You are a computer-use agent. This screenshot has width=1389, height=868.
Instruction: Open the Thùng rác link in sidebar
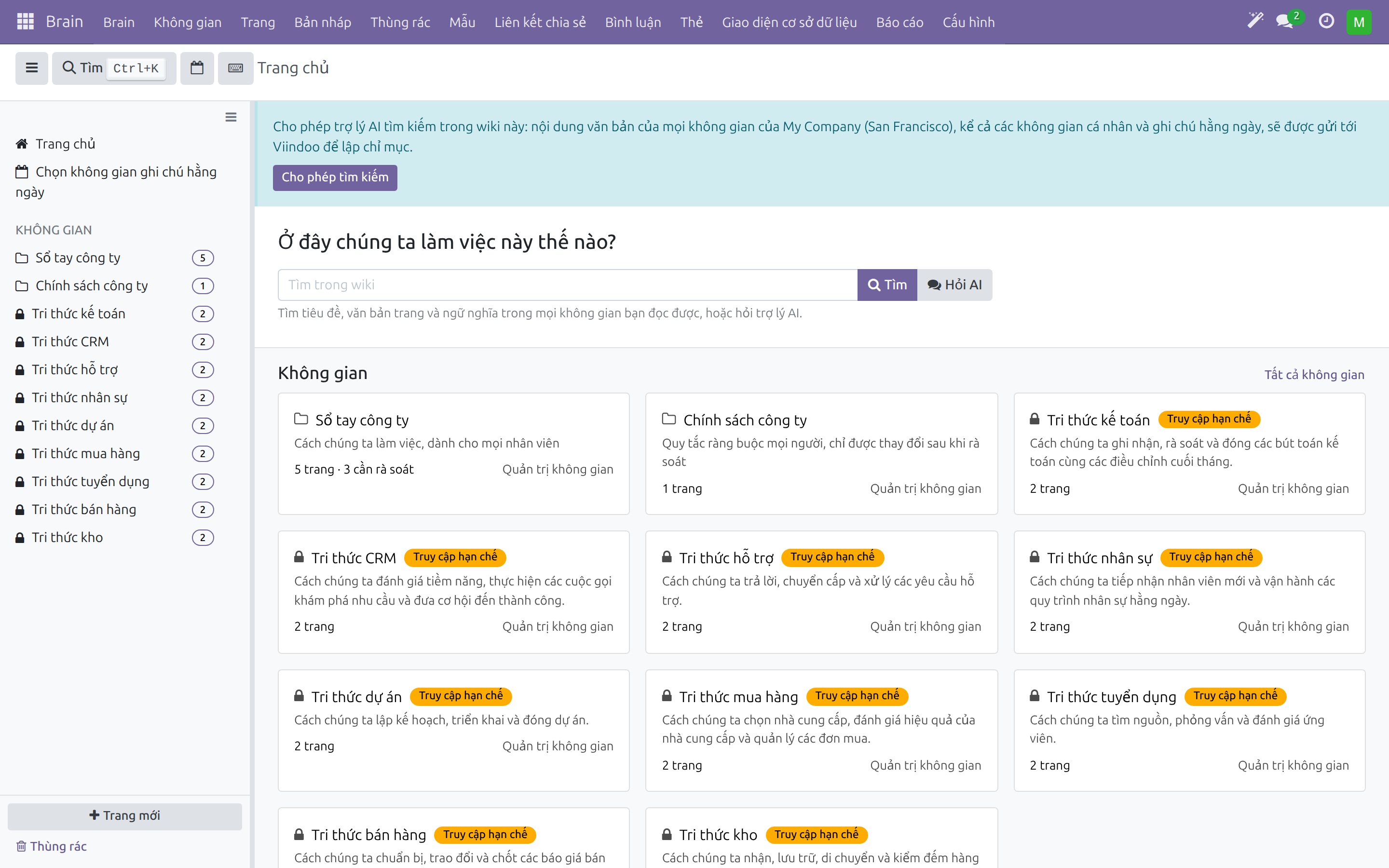tap(58, 846)
